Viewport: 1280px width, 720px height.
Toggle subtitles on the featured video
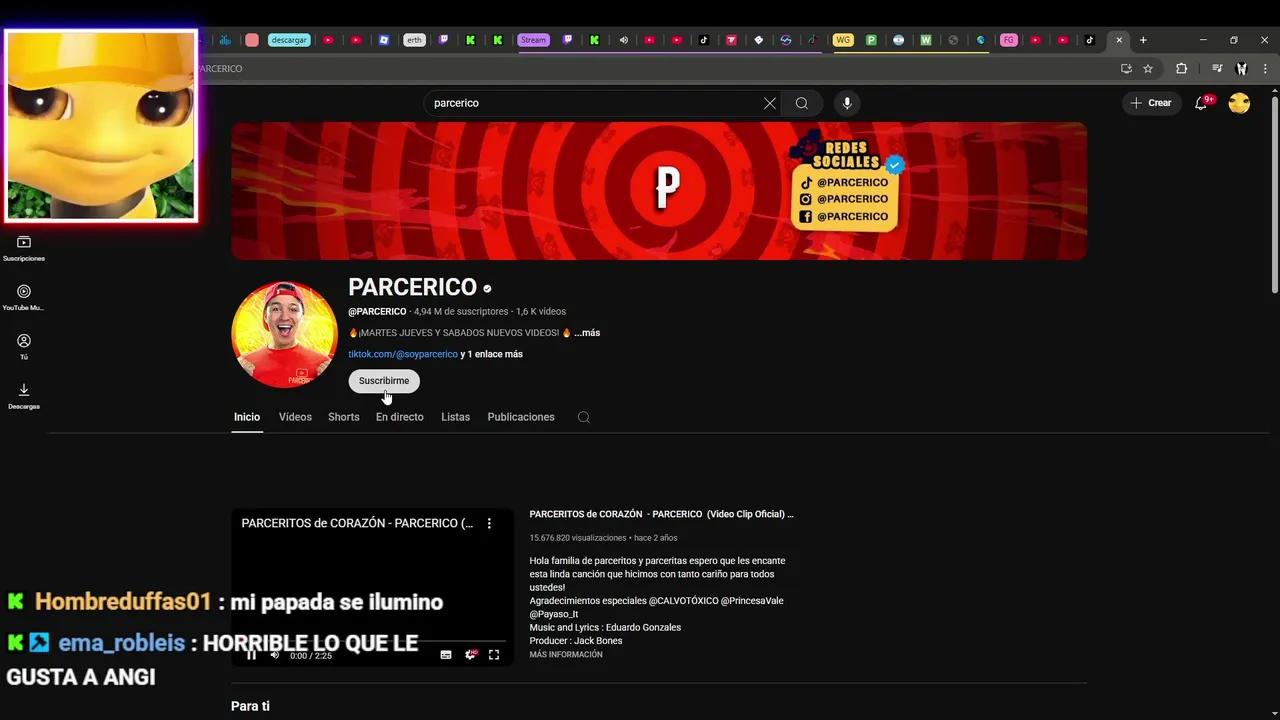(x=446, y=655)
